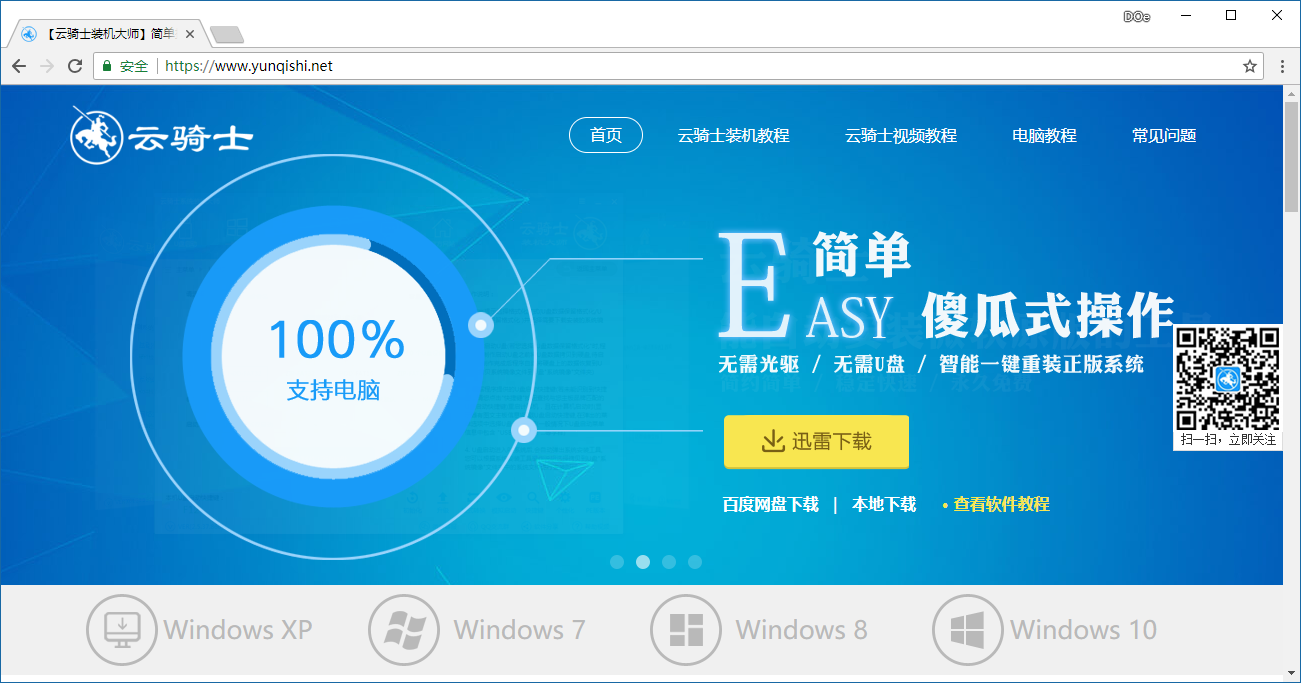Click the Windows 10 logo icon
Image resolution: width=1301 pixels, height=683 pixels.
(x=968, y=630)
